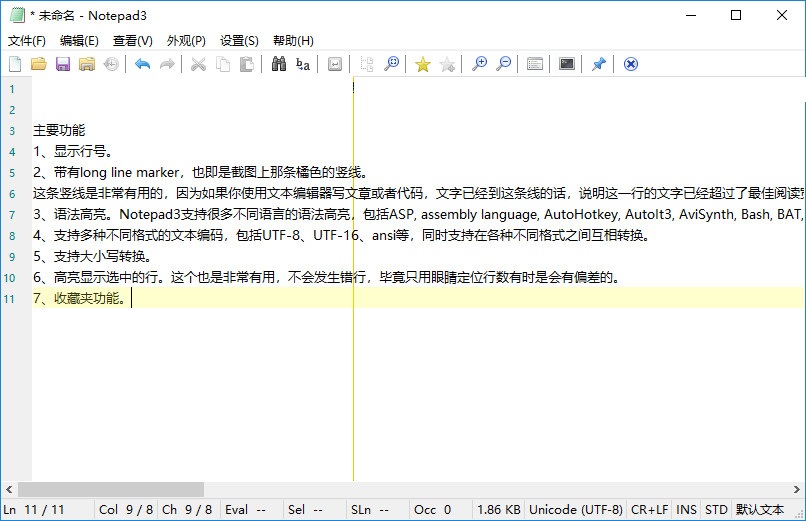This screenshot has width=806, height=521.
Task: Click line number 3 in margin
Action: pyautogui.click(x=12, y=131)
